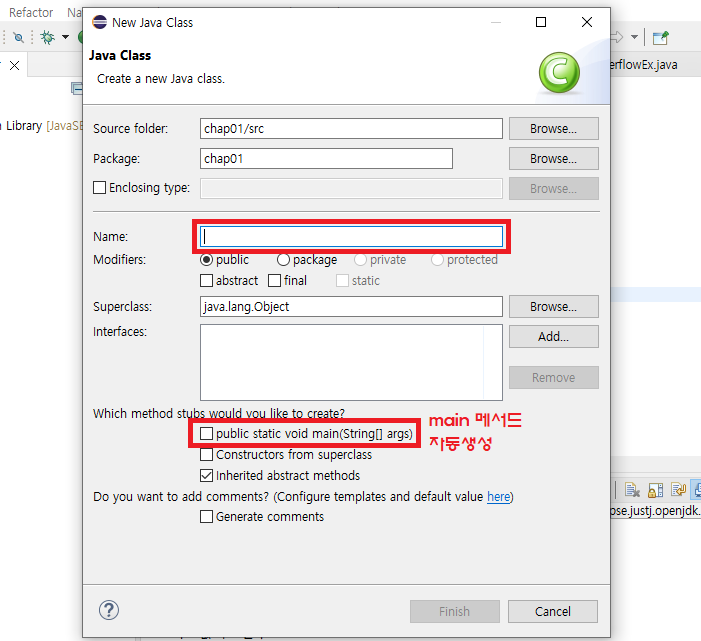Check the abstract modifier checkbox

click(207, 281)
